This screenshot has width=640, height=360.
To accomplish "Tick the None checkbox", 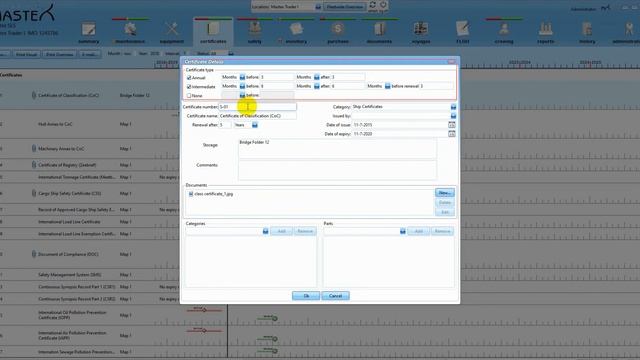I will (x=189, y=96).
